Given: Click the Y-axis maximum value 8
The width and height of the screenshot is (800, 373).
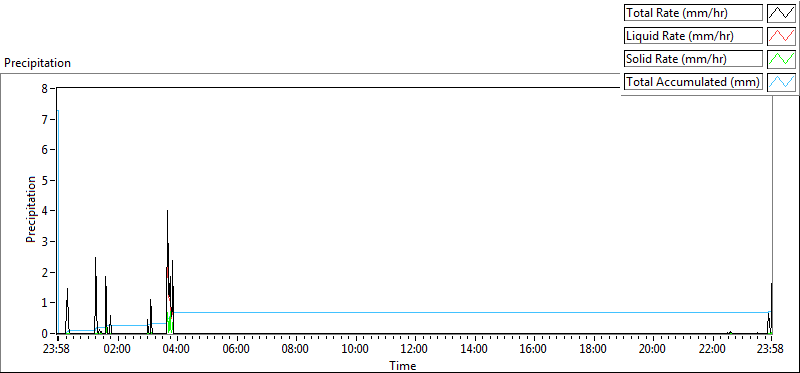Looking at the screenshot, I should pyautogui.click(x=44, y=89).
